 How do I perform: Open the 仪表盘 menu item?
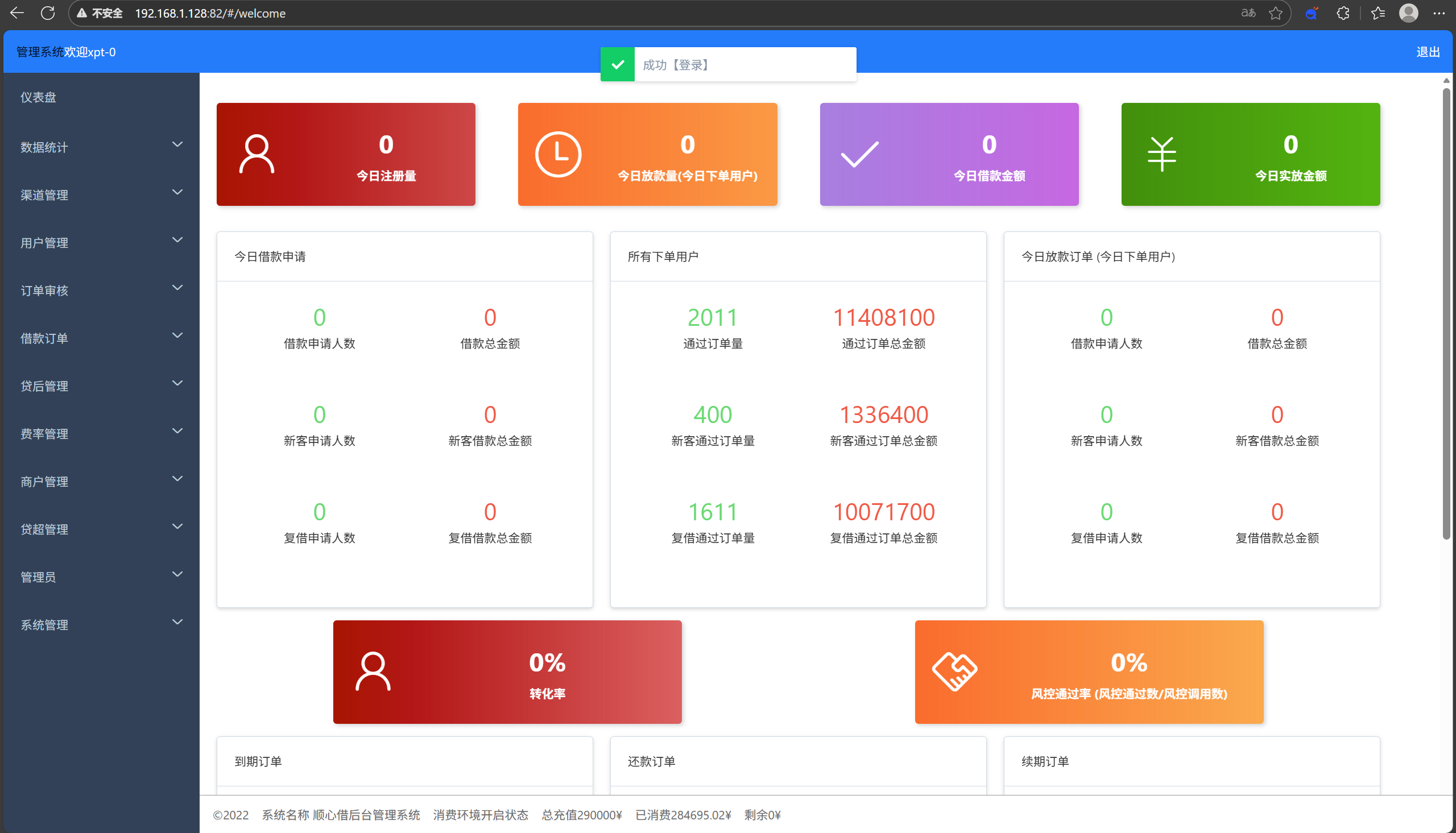coord(38,97)
